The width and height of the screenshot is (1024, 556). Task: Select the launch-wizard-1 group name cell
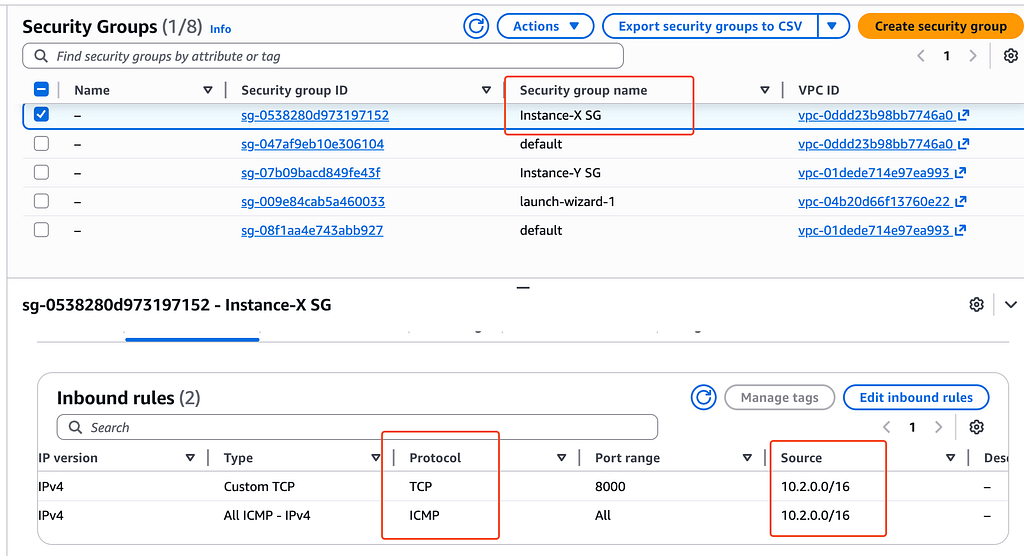[x=567, y=202]
